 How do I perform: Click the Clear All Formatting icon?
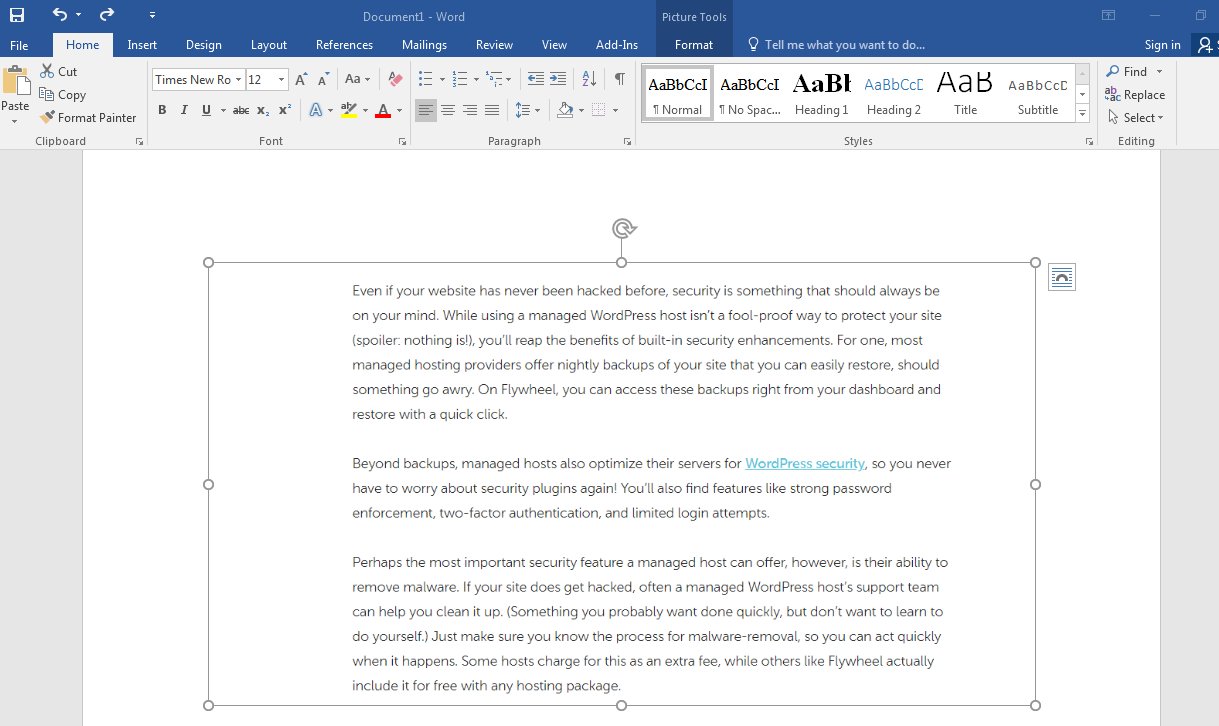tap(394, 78)
